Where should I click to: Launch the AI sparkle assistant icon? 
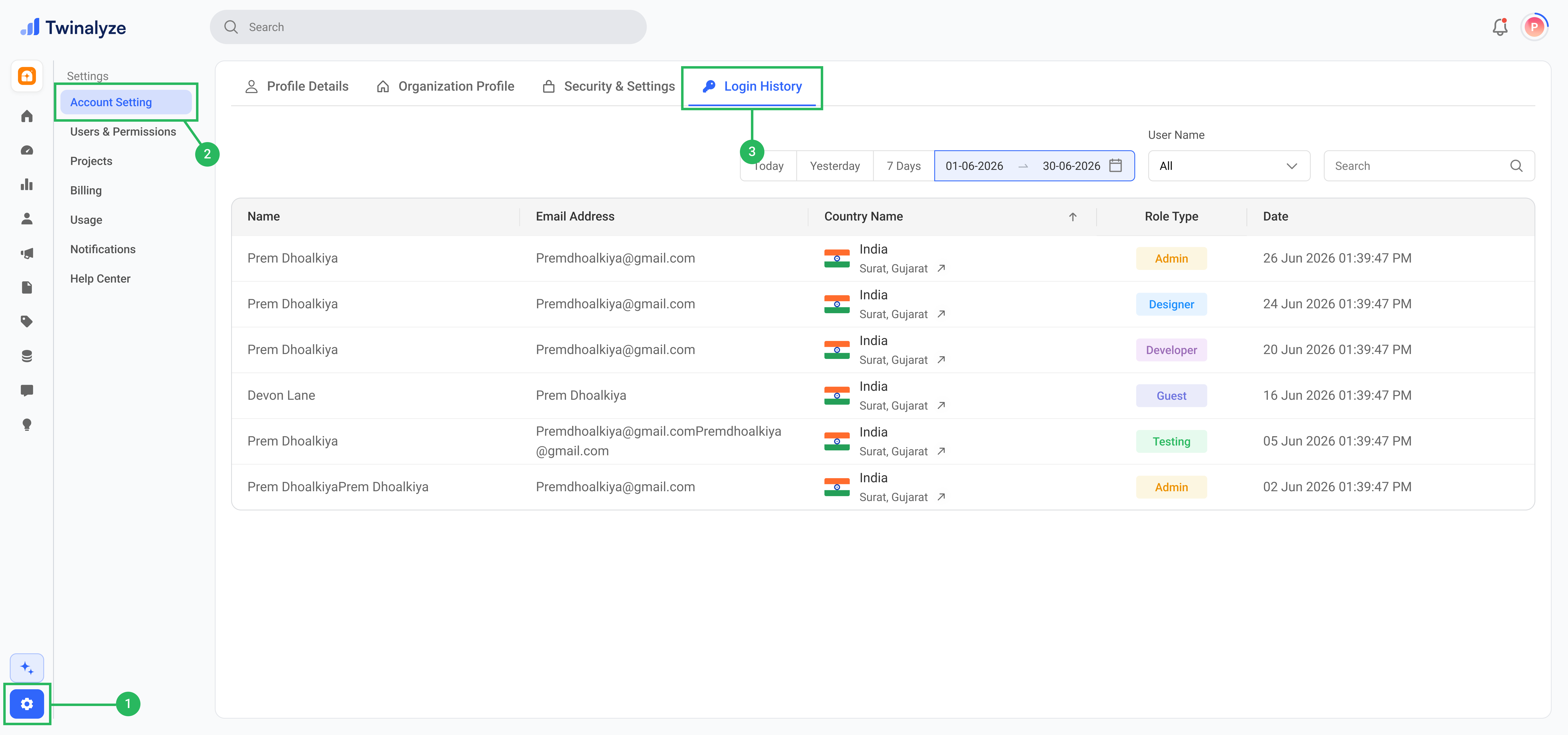(27, 668)
